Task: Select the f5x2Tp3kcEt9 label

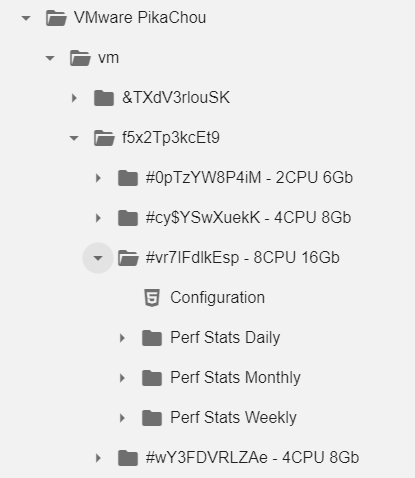Action: [x=171, y=138]
